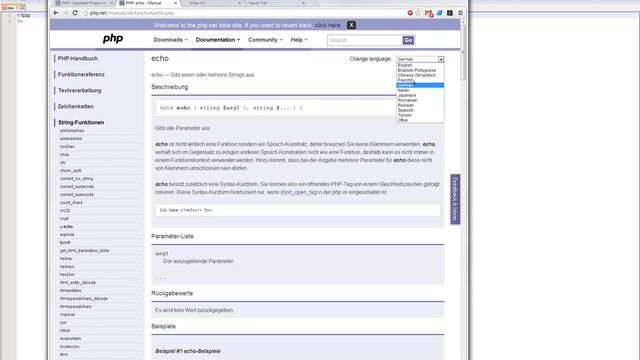Click the black extension icon in toolbar
The height and width of the screenshot is (360, 640).
(x=450, y=13)
